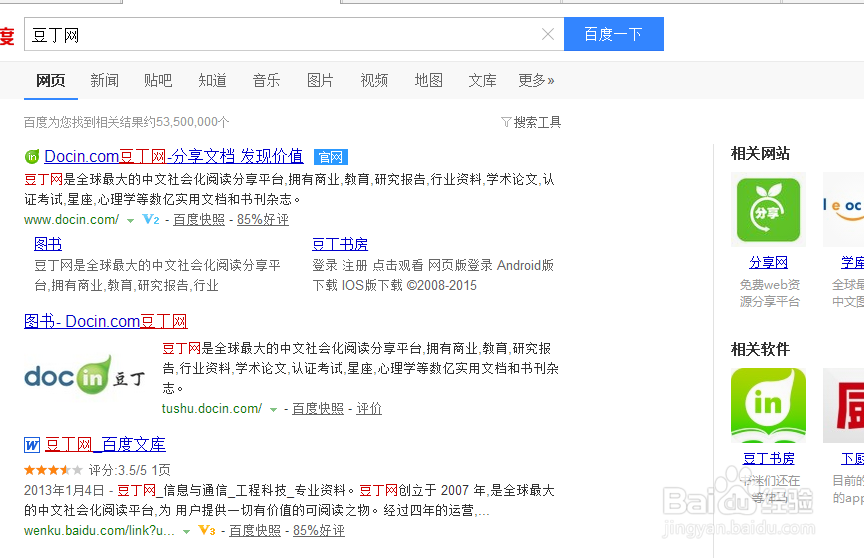The width and height of the screenshot is (864, 558).
Task: Click the 官网 badge
Action: tap(331, 157)
